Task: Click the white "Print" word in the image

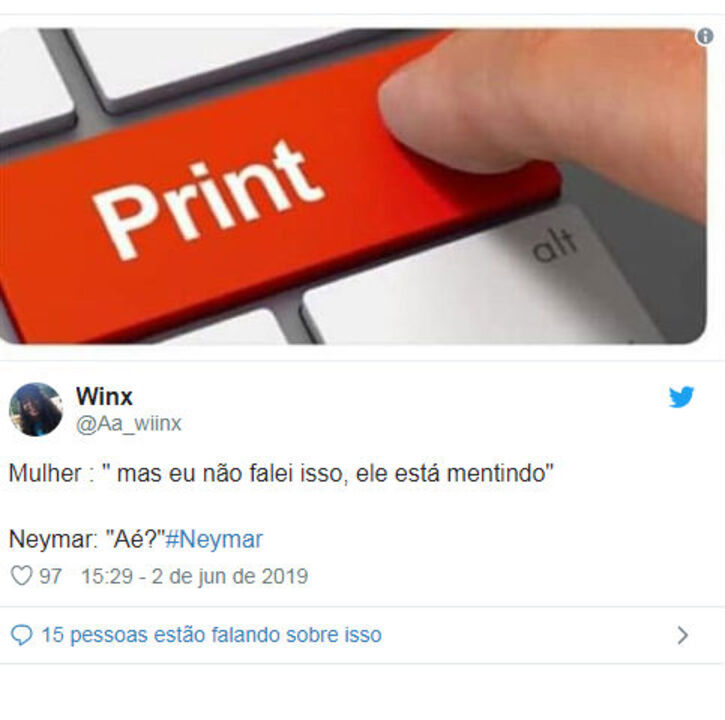Action: 208,199
